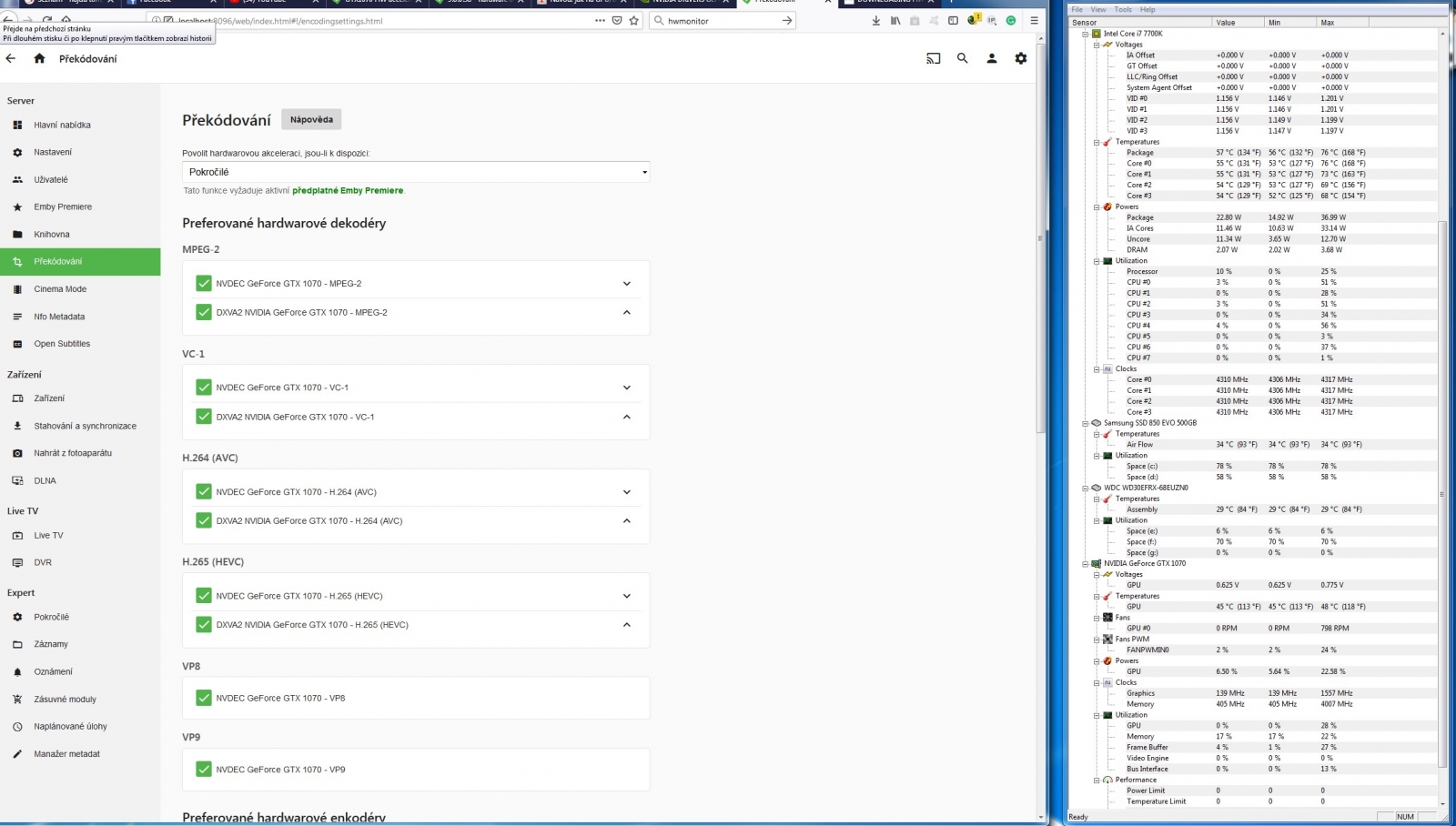Uncheck NVDEC GeForce GTX 1070 - VC-1
The height and width of the screenshot is (826, 1456).
pos(204,387)
